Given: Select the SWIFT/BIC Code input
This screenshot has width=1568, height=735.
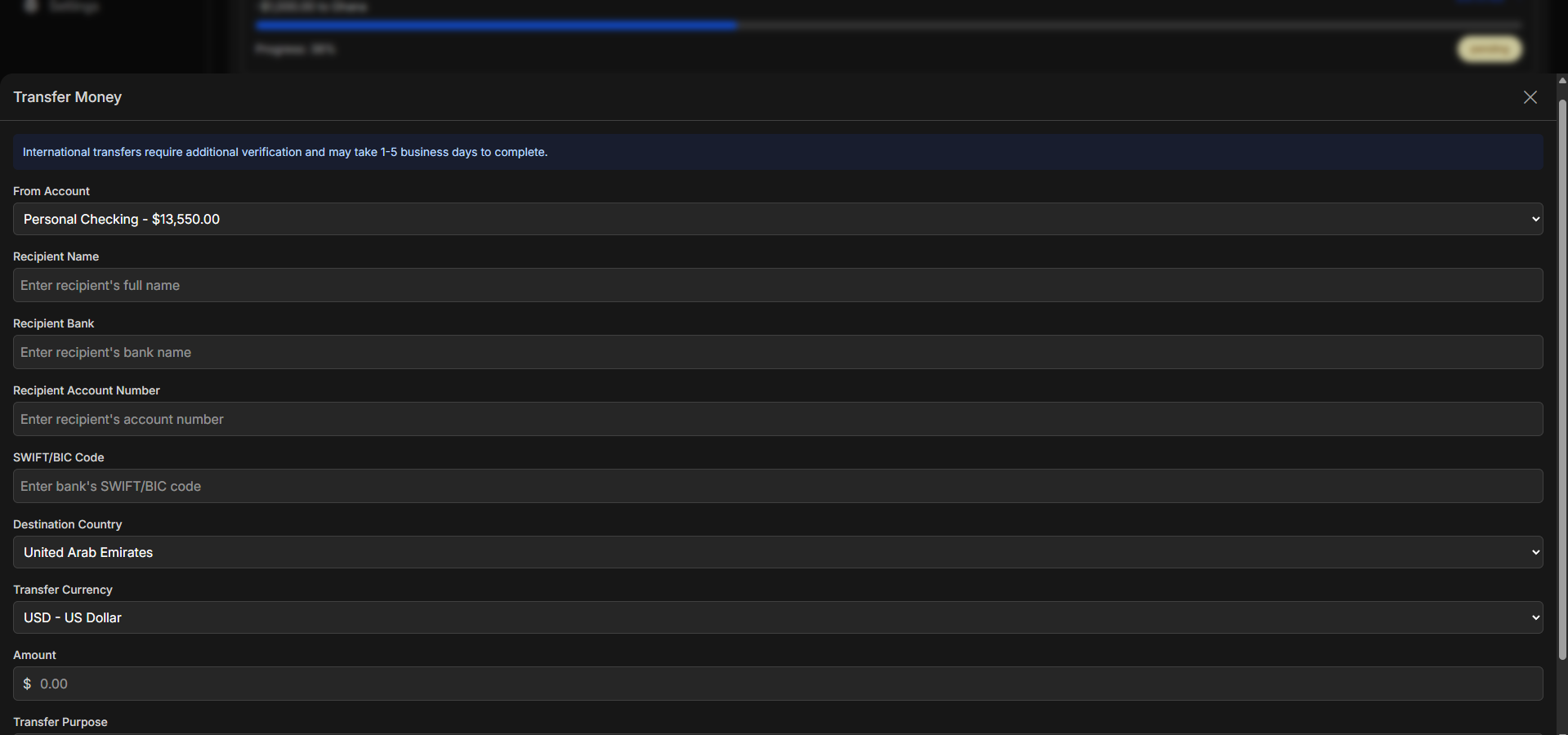Looking at the screenshot, I should tap(778, 486).
